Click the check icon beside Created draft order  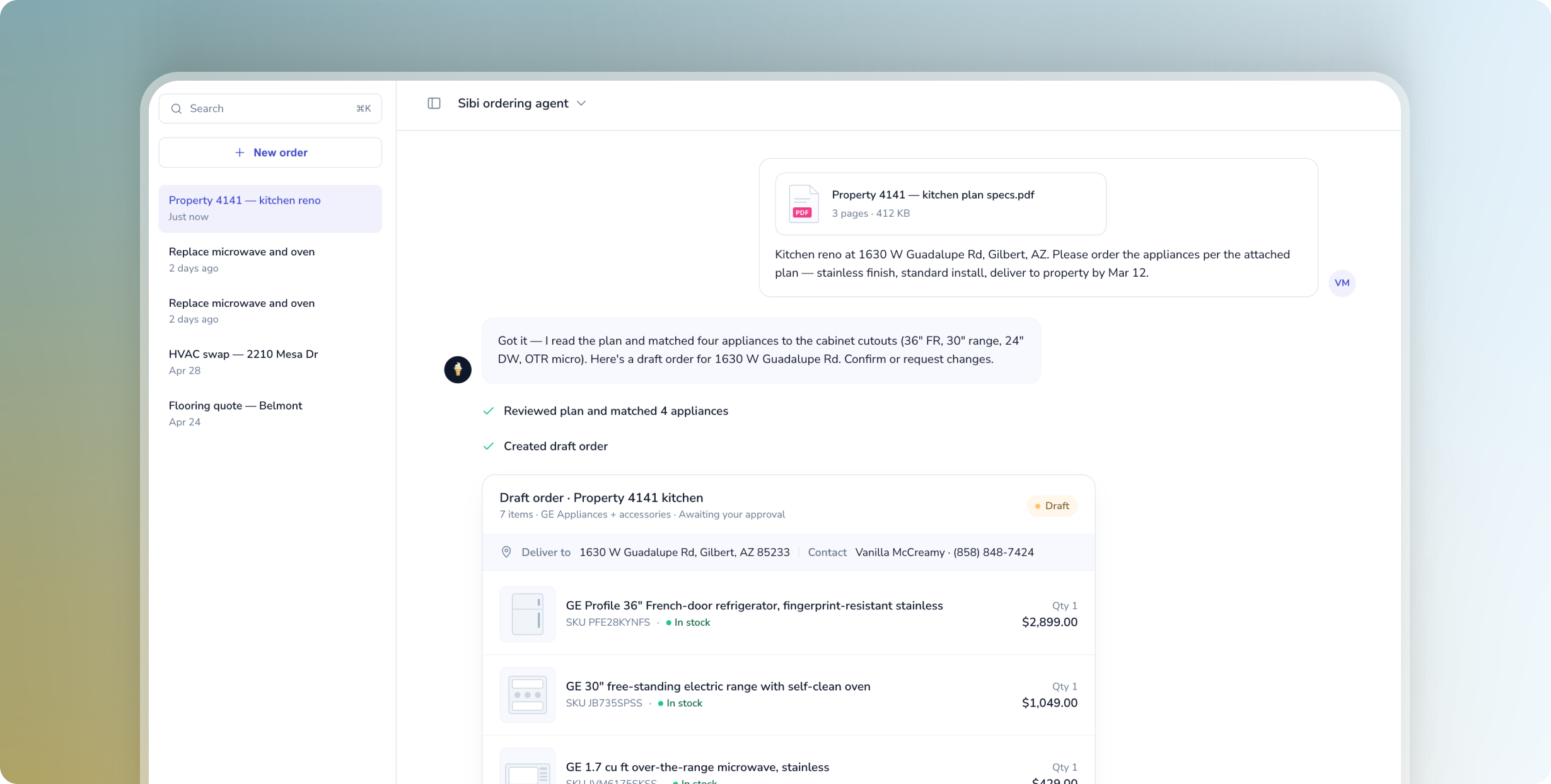488,446
